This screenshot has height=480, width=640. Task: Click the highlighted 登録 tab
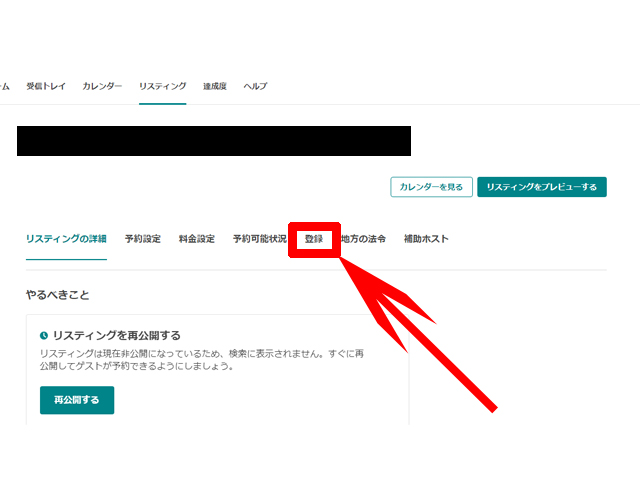click(x=314, y=240)
